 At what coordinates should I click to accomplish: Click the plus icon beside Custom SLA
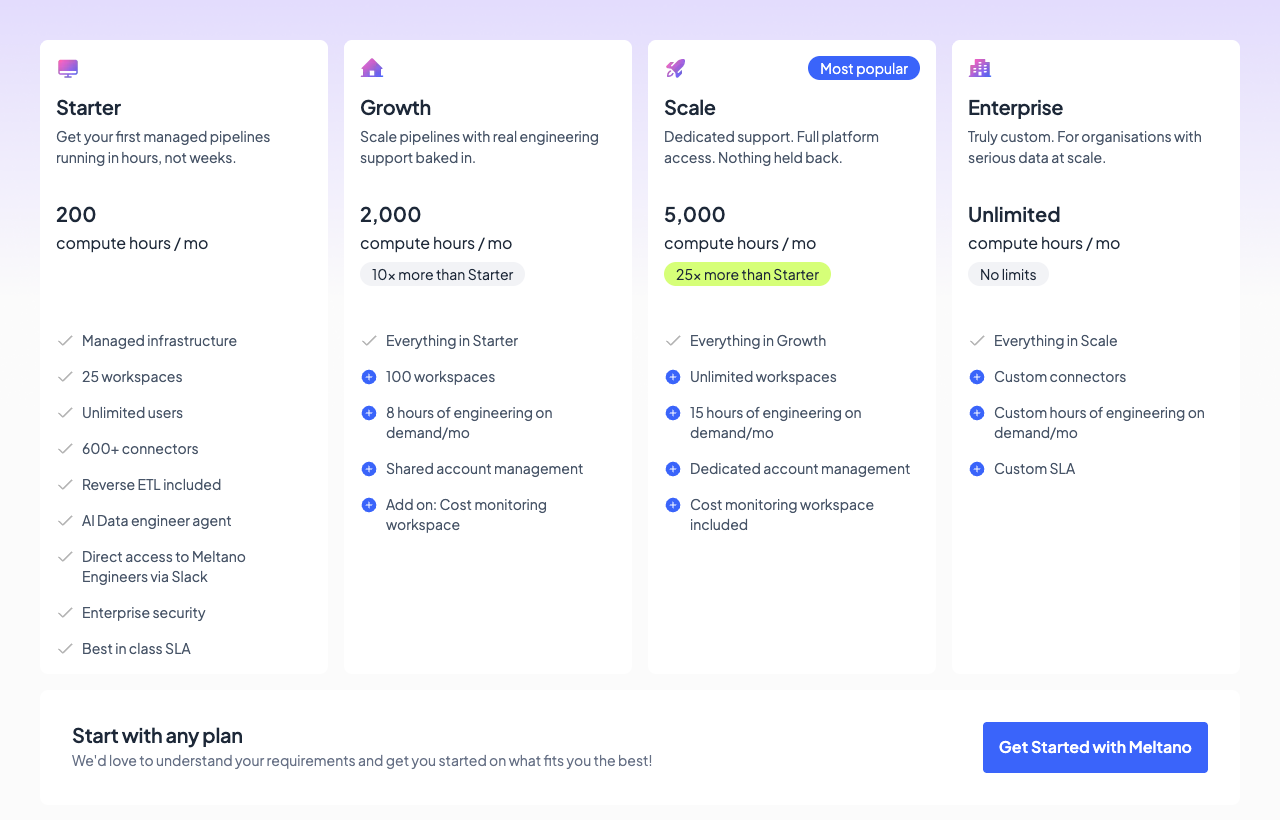click(977, 469)
